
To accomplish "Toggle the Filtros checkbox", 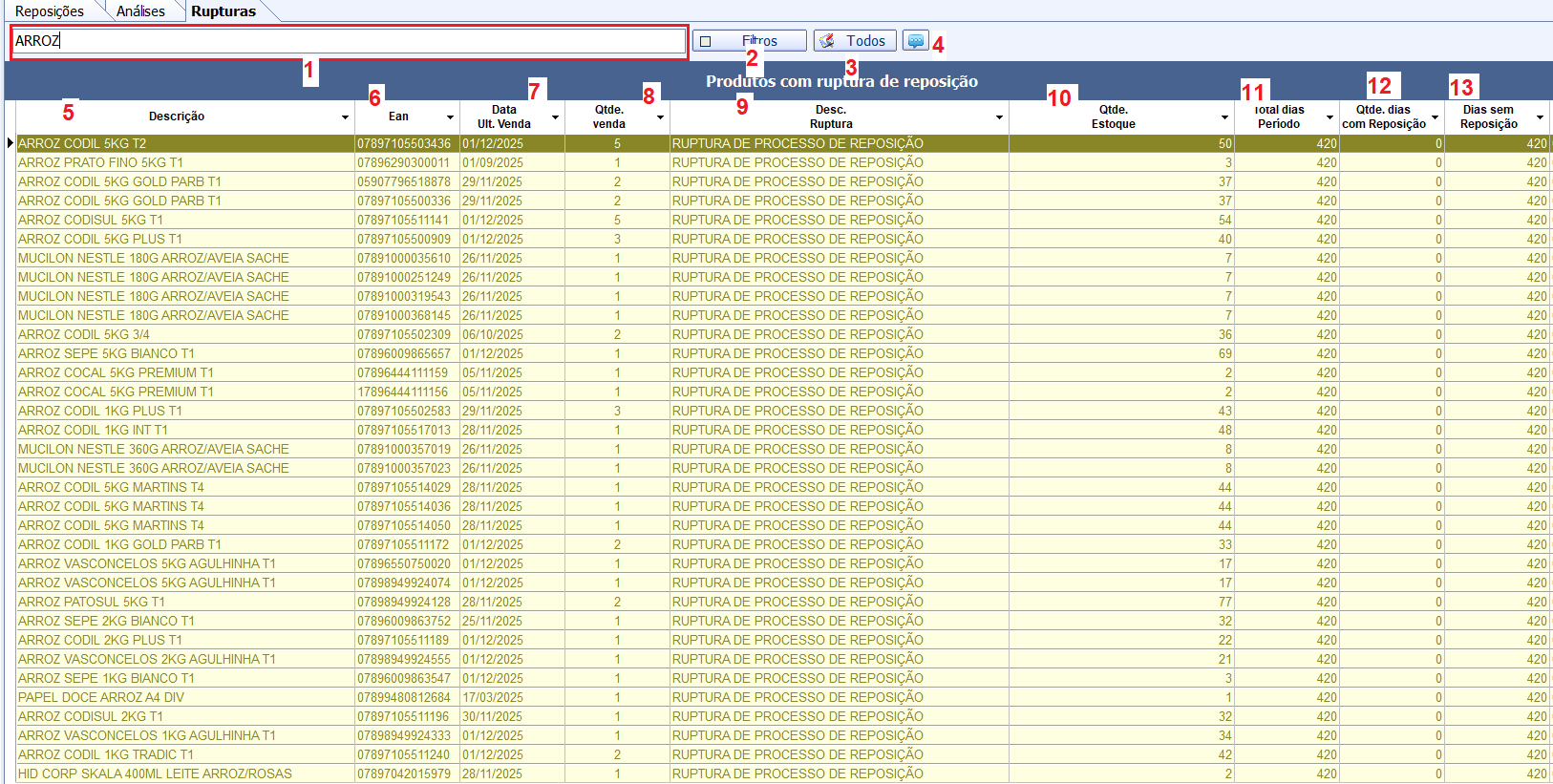I will [x=706, y=41].
